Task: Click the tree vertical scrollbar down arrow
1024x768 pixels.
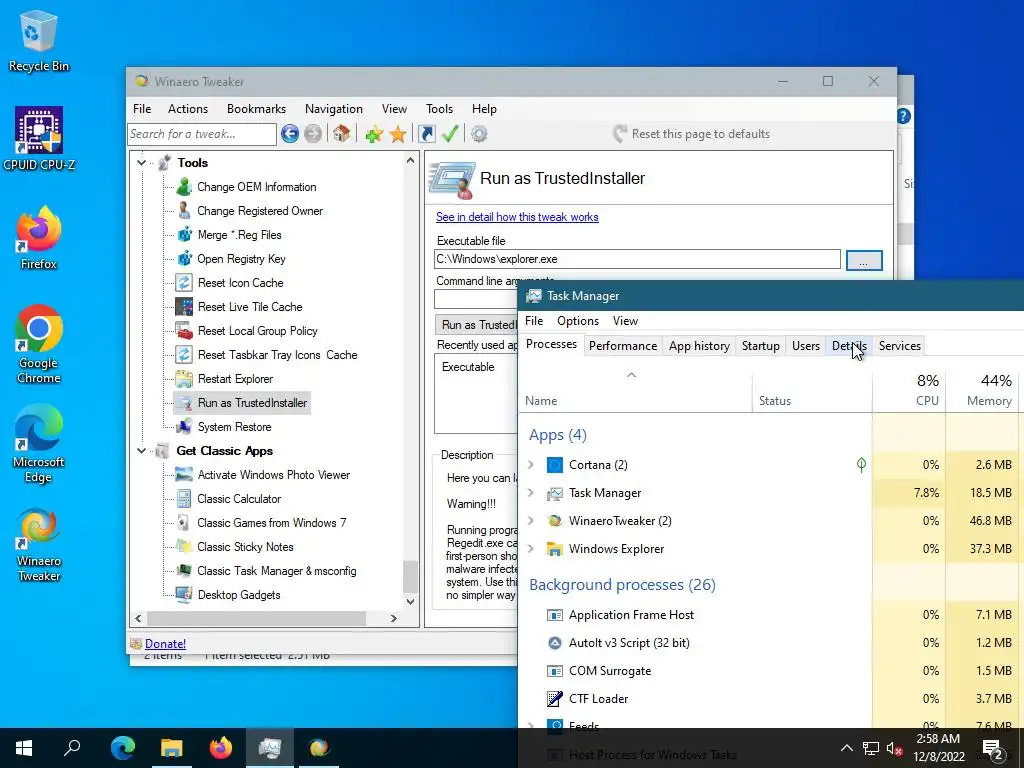Action: coord(410,601)
